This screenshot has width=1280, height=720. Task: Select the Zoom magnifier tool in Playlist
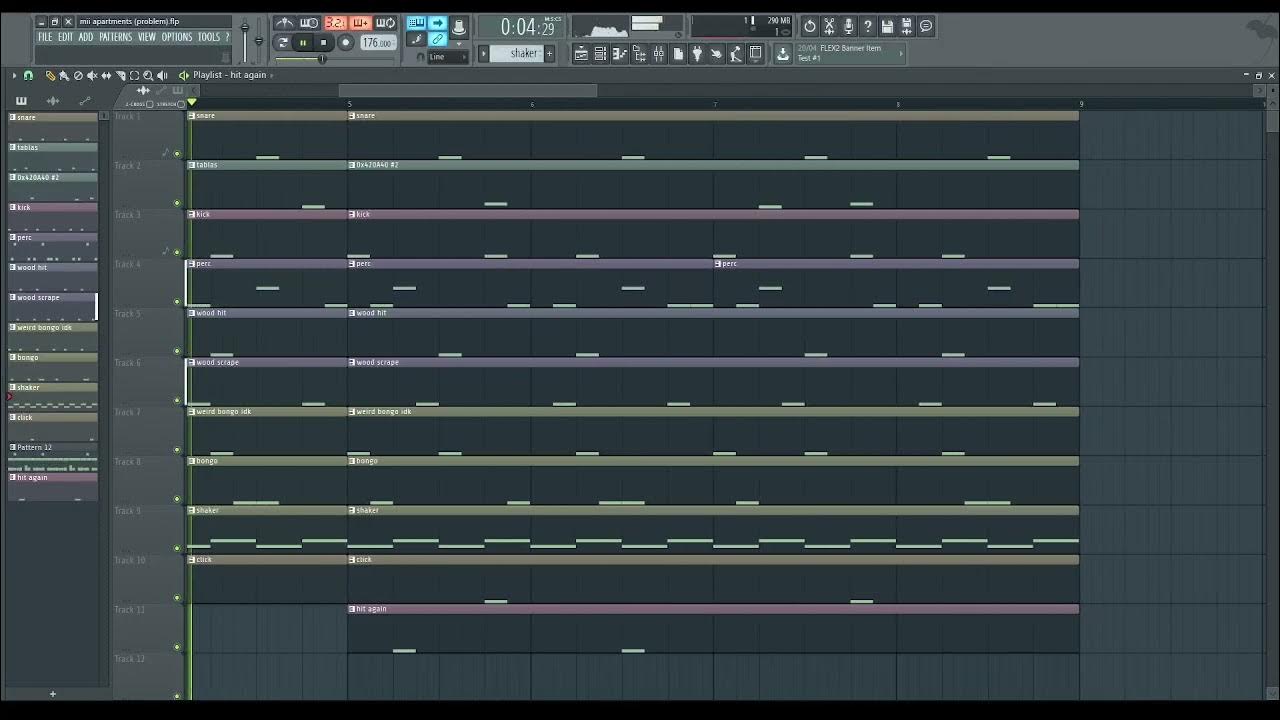click(148, 75)
